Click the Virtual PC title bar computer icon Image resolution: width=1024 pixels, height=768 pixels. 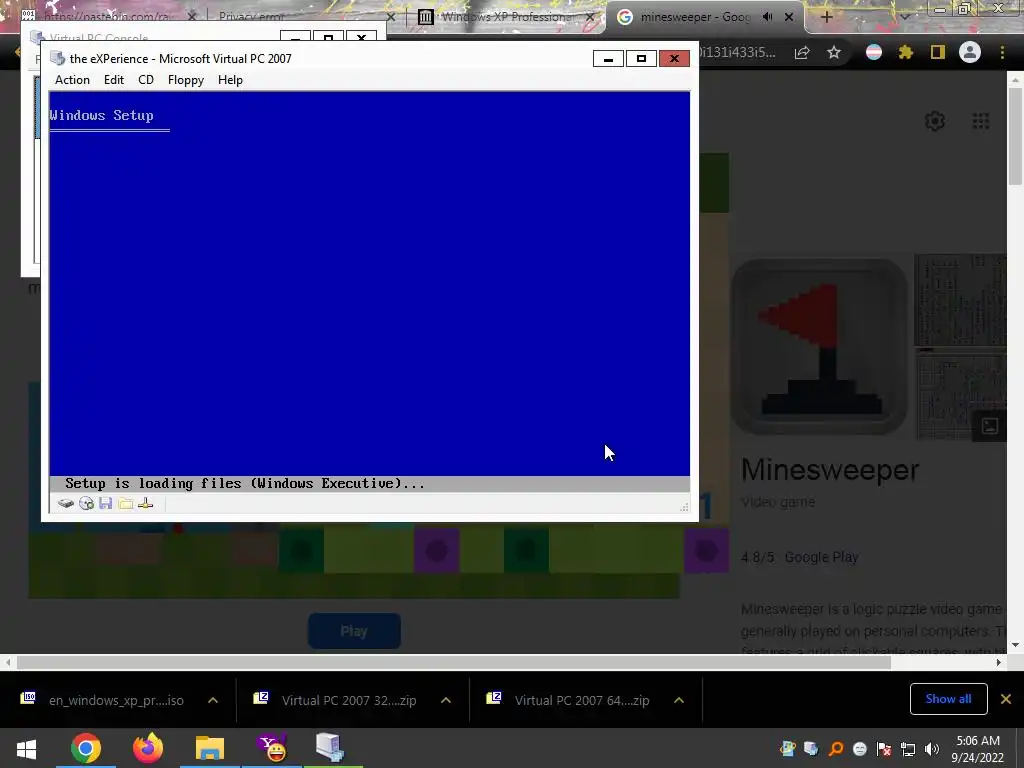(x=57, y=58)
